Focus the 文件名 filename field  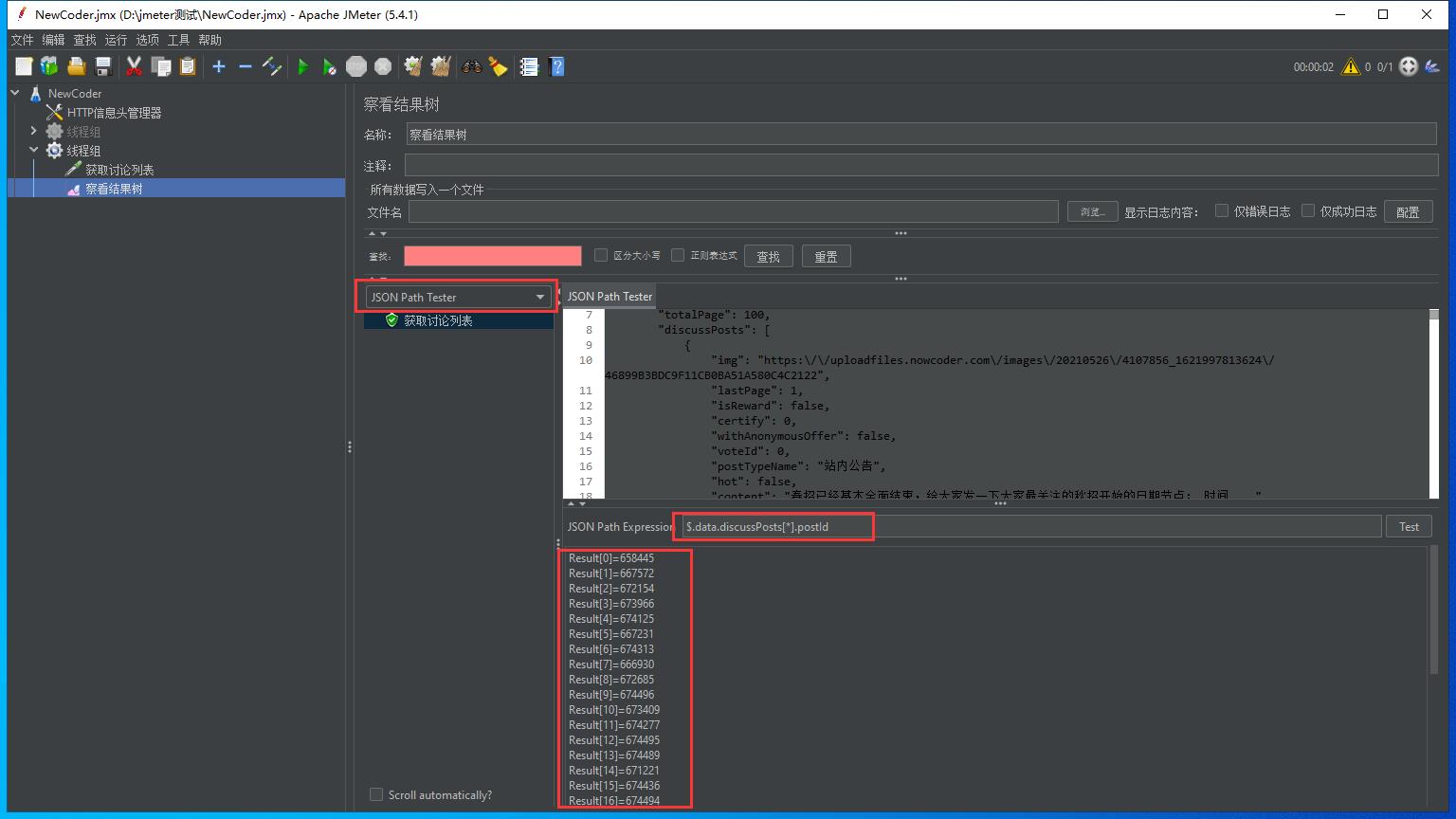pos(734,211)
